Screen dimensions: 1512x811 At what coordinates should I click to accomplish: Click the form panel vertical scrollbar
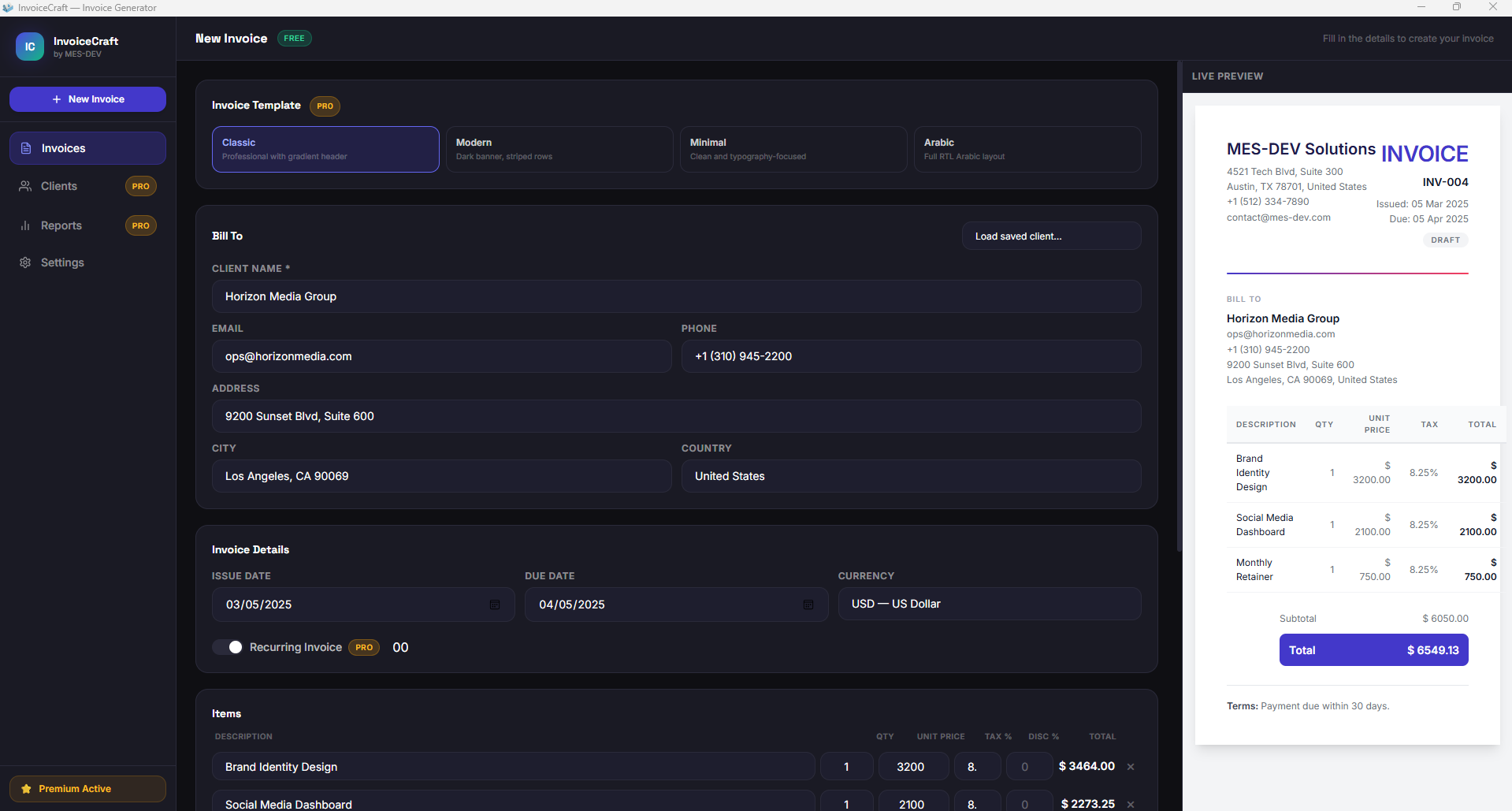(x=1179, y=307)
